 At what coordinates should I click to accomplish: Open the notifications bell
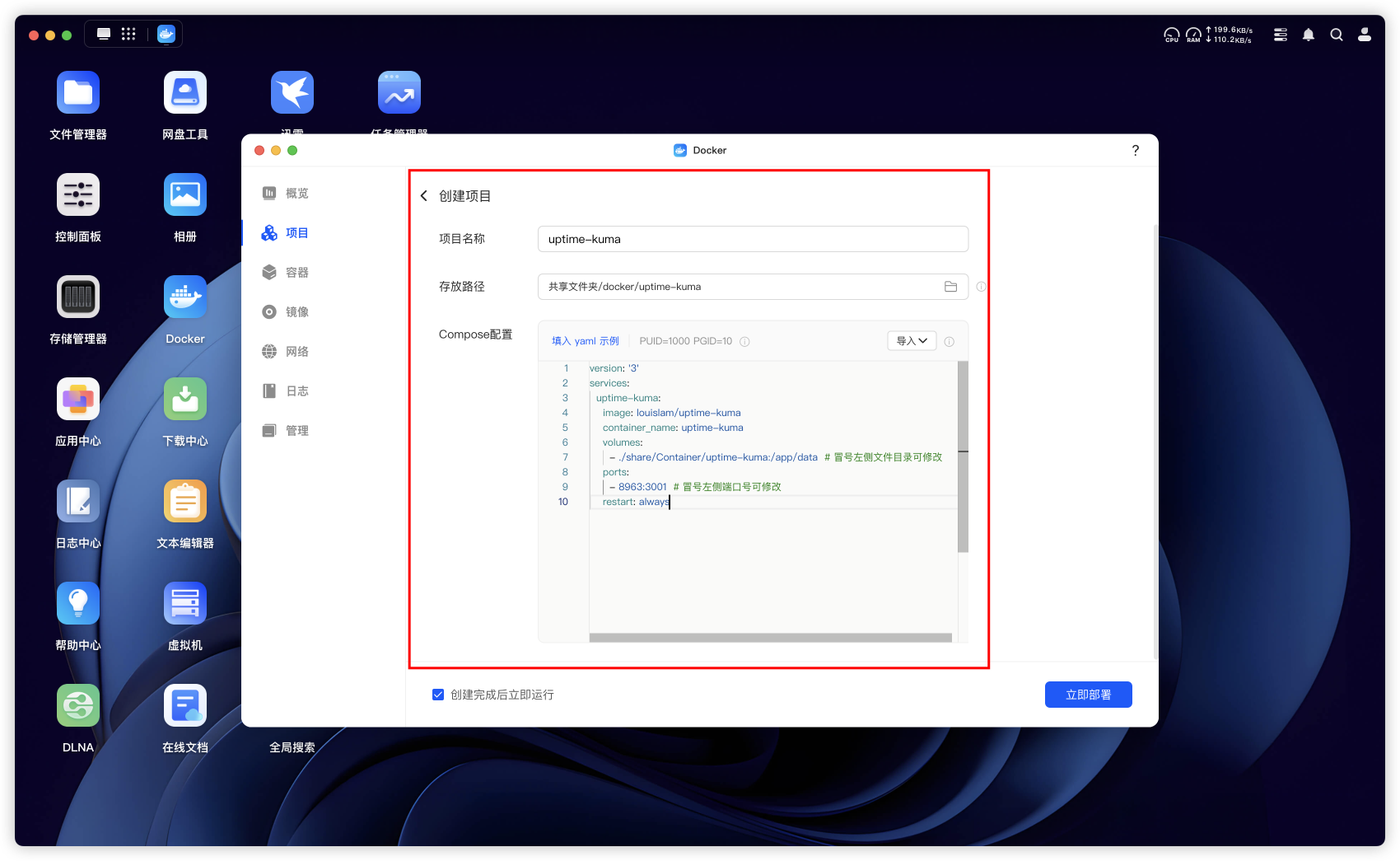click(1309, 35)
